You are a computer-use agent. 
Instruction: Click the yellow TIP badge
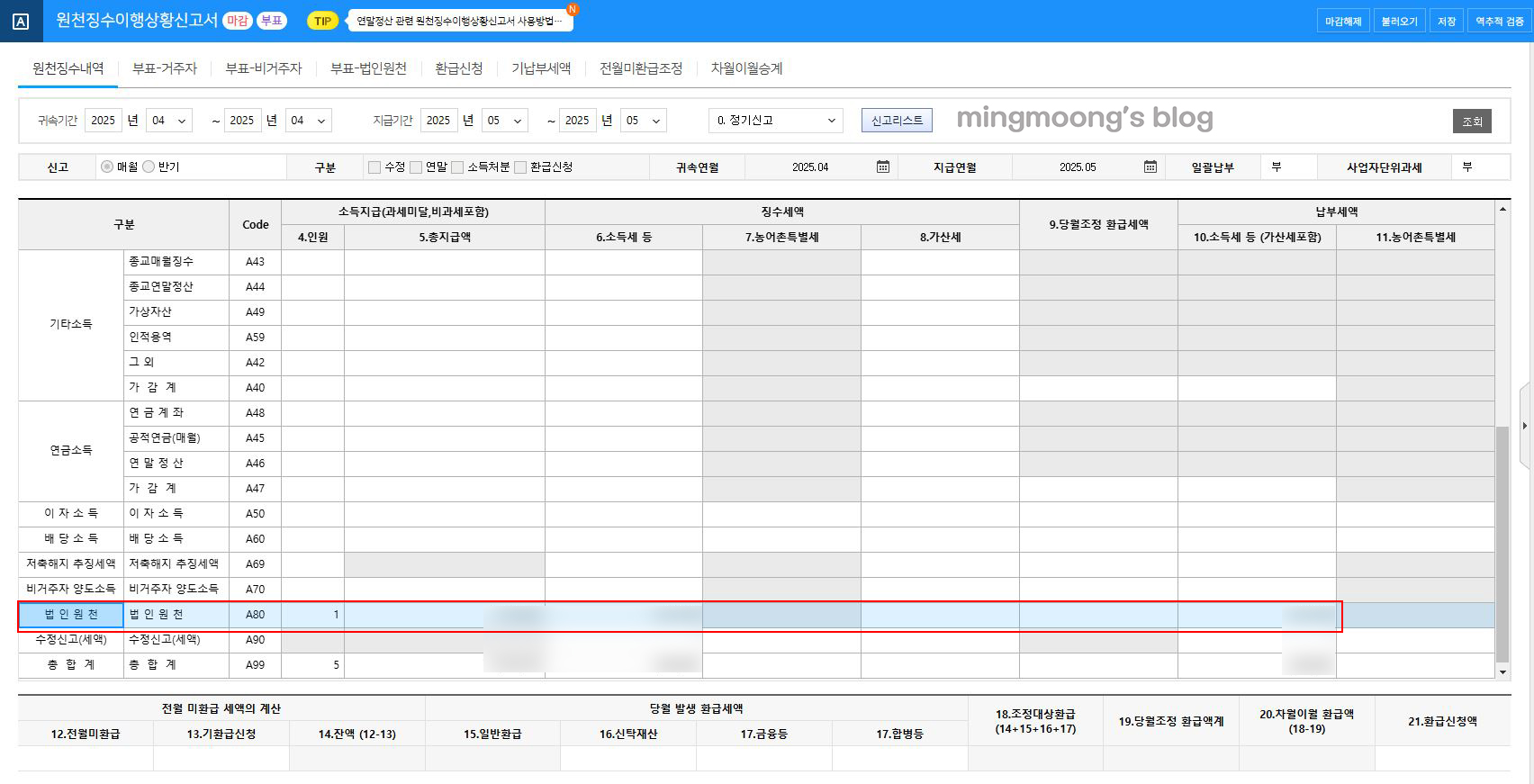322,21
